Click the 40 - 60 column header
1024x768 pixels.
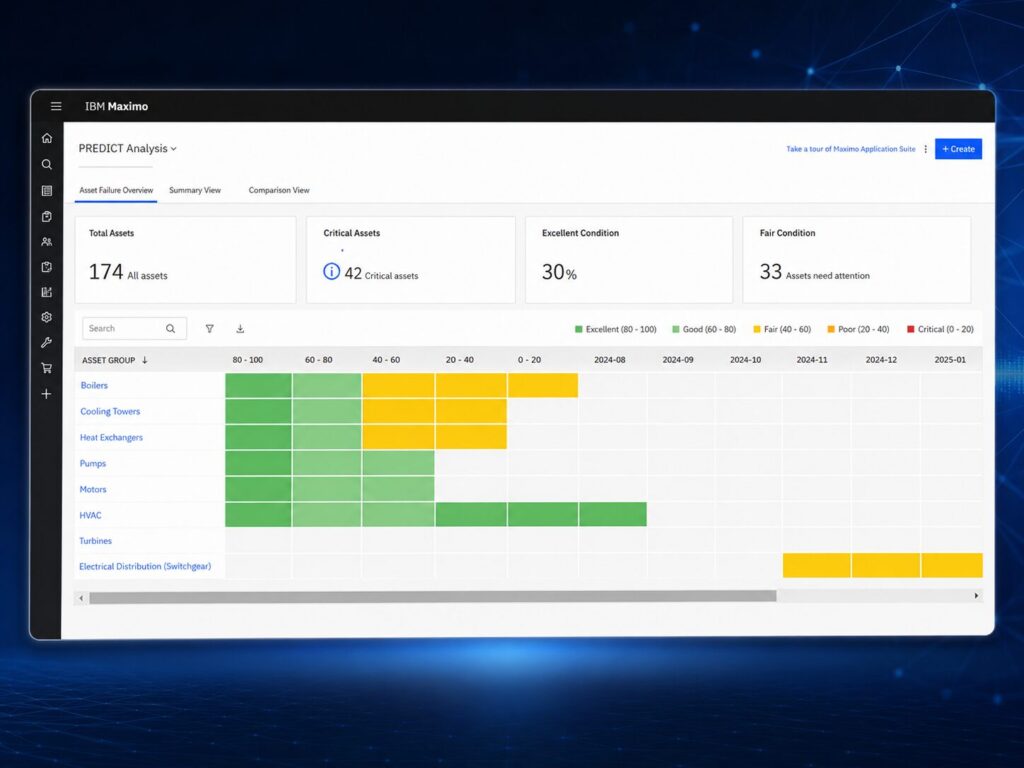coord(386,360)
